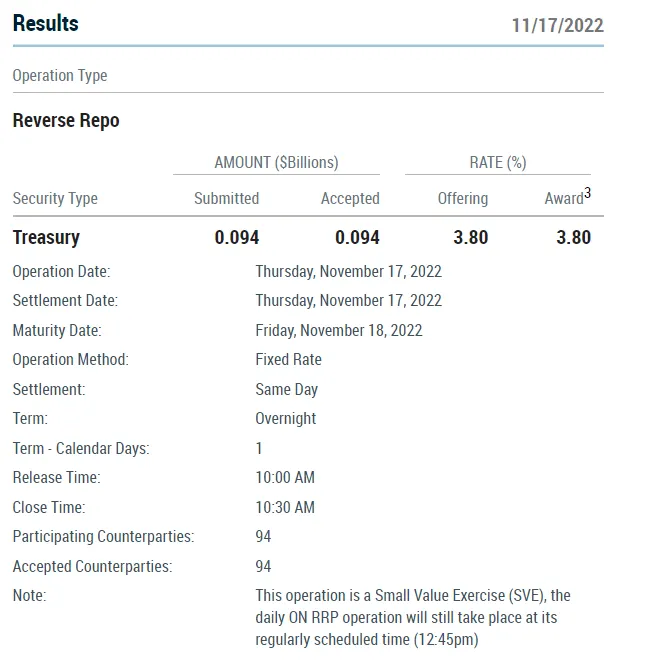The height and width of the screenshot is (667, 646).
Task: Click the Offering column header
Action: click(462, 198)
